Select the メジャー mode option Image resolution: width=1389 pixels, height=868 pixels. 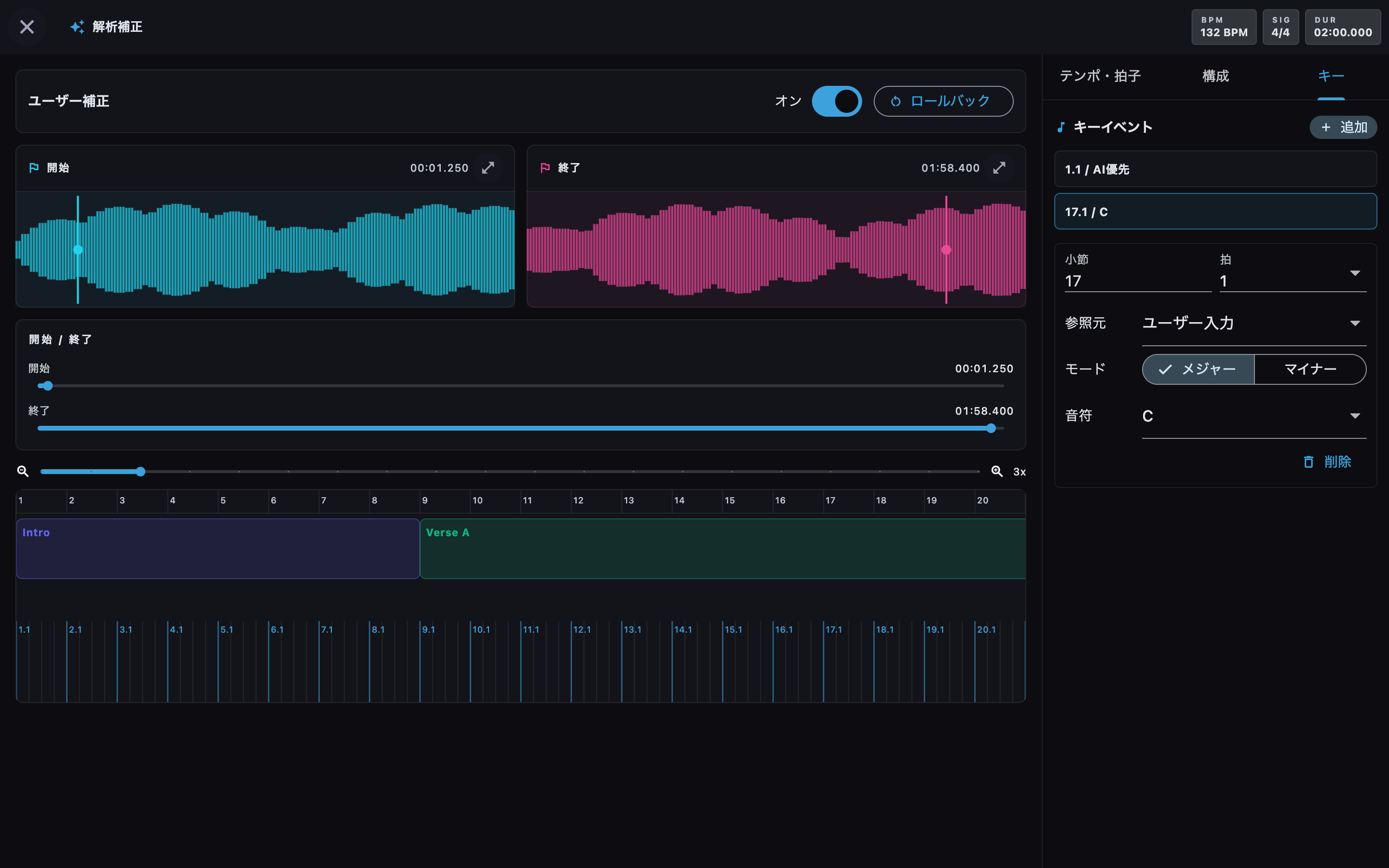[1198, 369]
